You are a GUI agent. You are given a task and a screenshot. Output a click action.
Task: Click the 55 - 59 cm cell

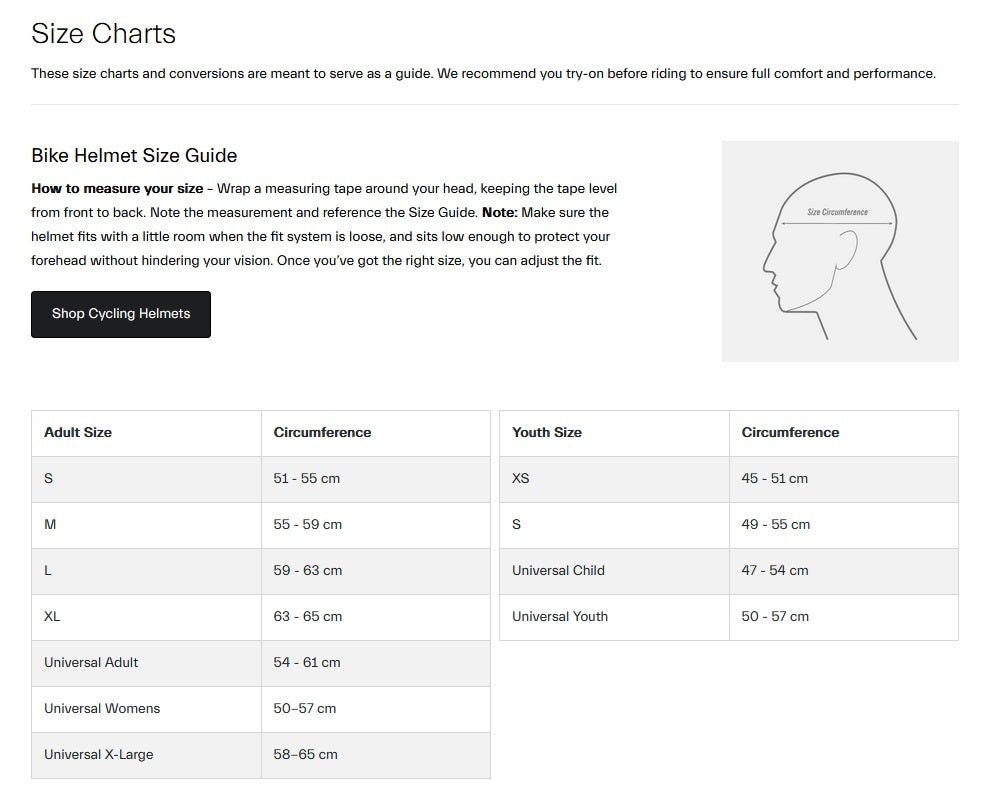376,525
